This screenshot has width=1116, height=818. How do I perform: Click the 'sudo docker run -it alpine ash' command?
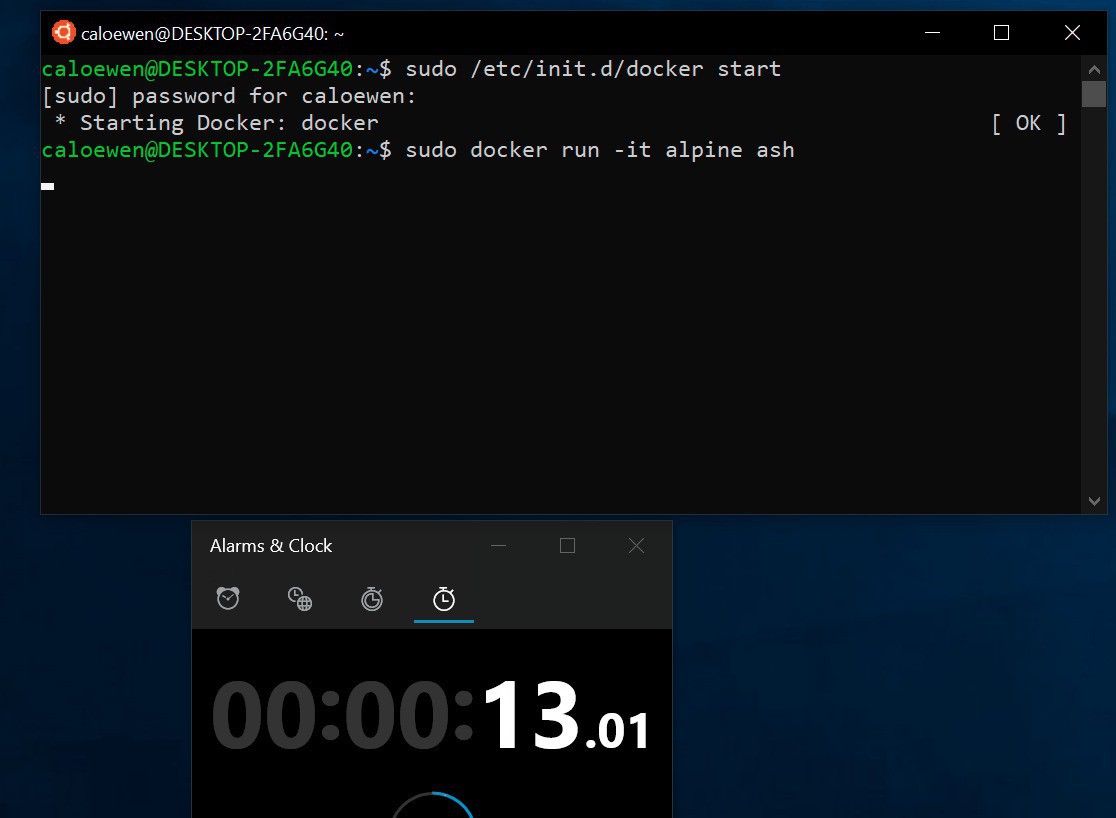599,150
